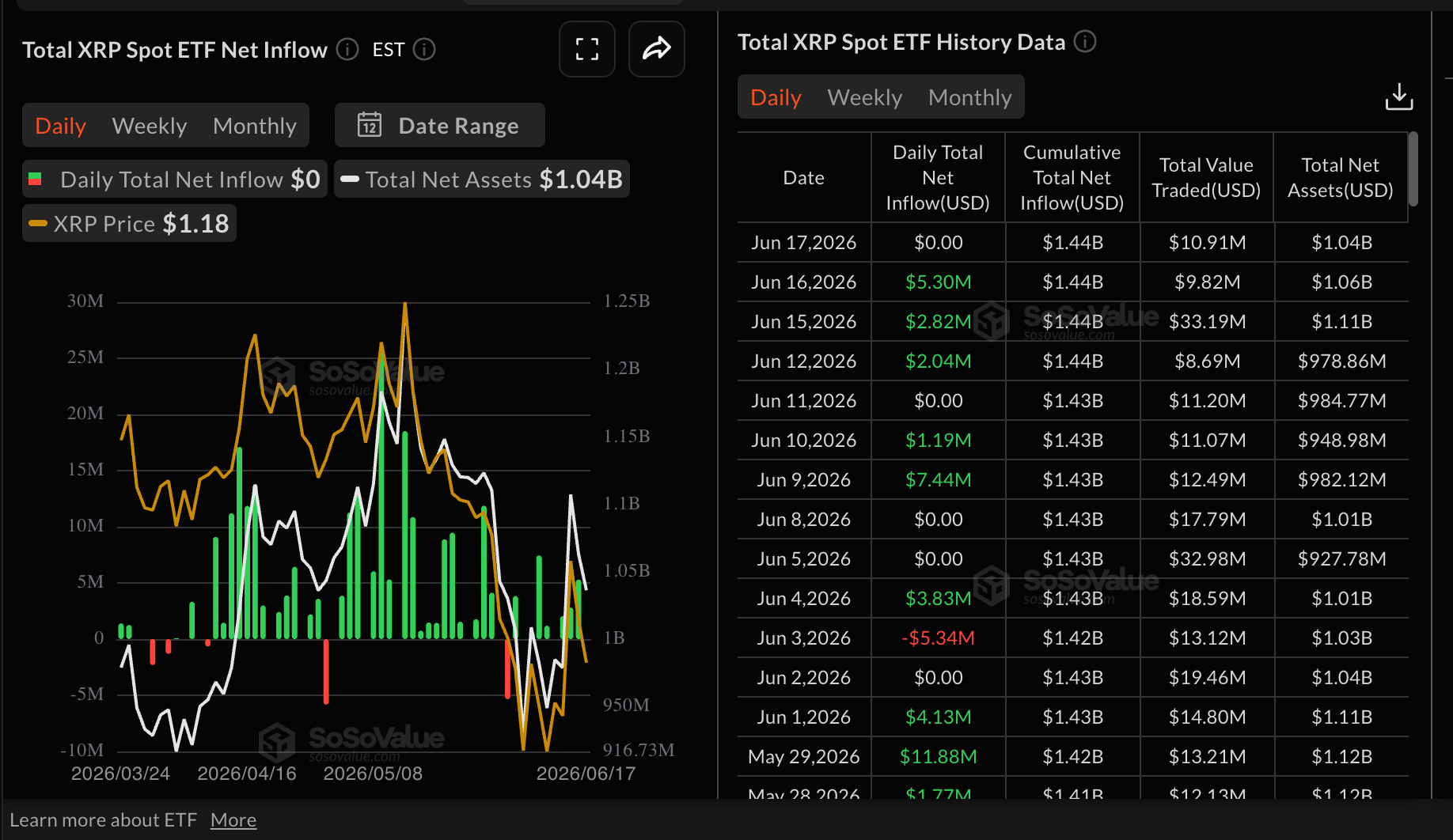The image size is (1453, 840).
Task: Click the share arrow icon
Action: click(656, 49)
